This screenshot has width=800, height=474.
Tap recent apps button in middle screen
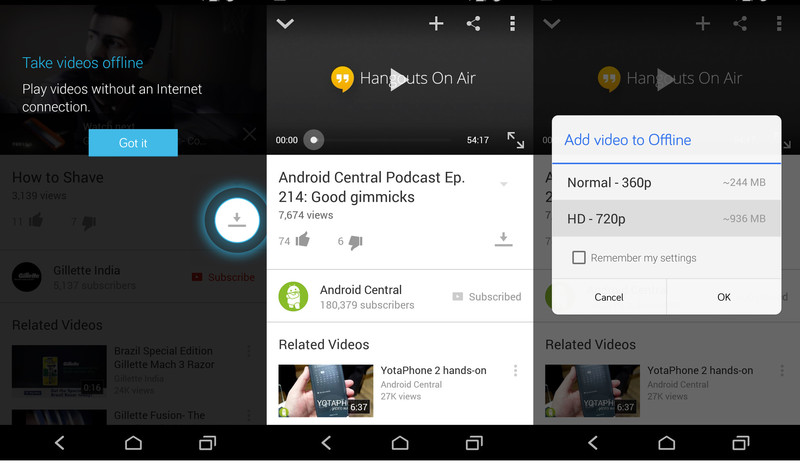(x=474, y=442)
